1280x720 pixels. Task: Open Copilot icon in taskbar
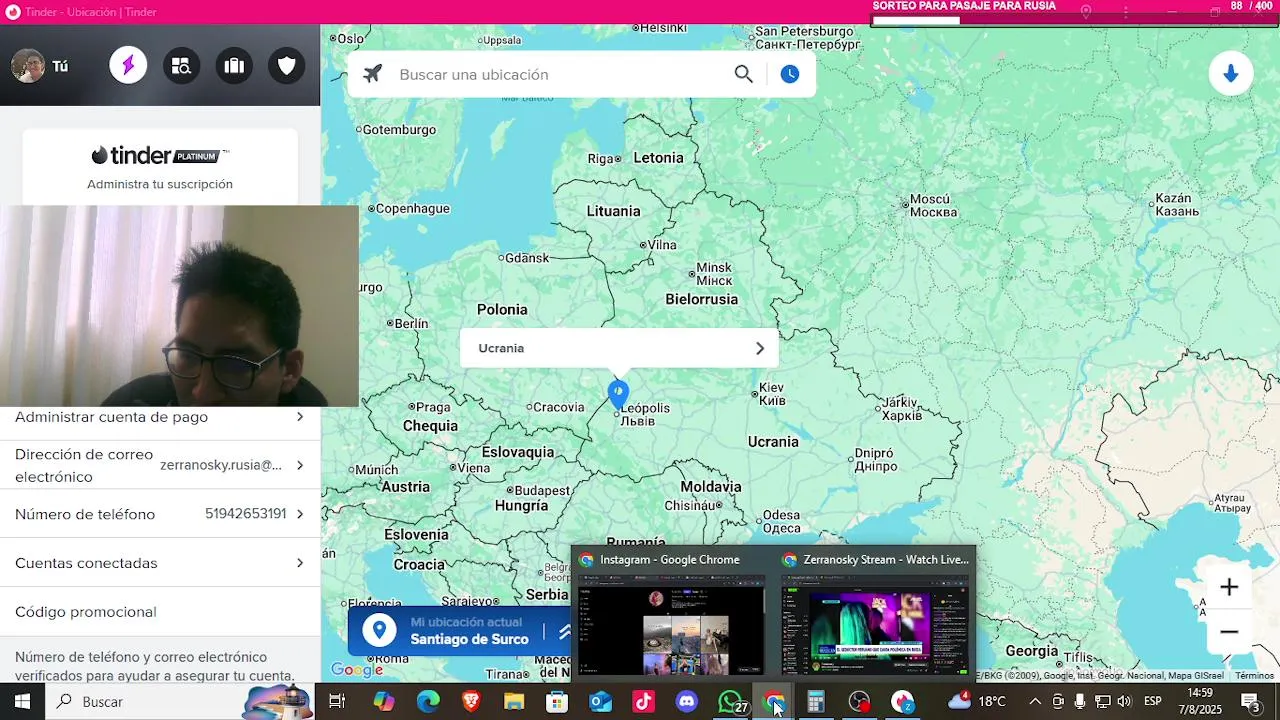click(384, 702)
